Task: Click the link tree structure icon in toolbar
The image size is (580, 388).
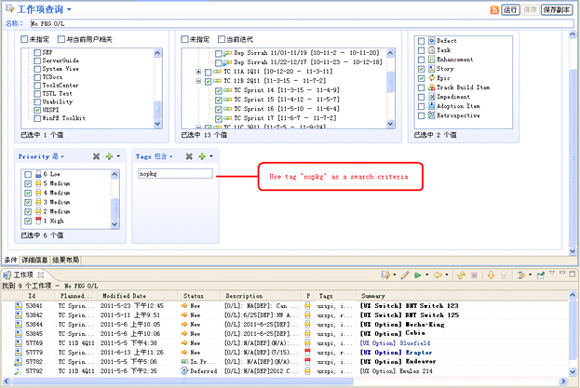Action: (521, 275)
